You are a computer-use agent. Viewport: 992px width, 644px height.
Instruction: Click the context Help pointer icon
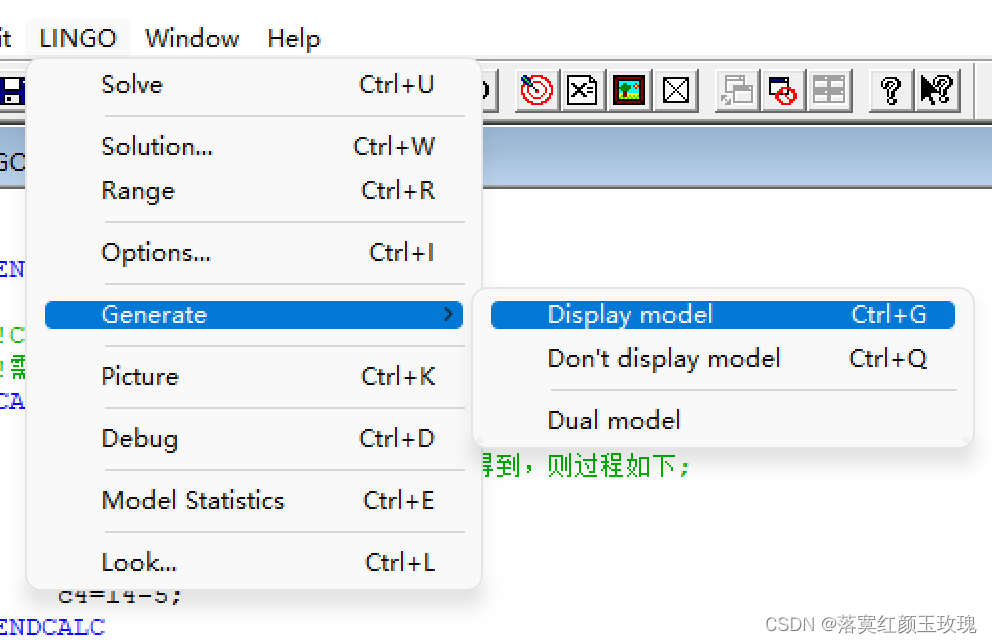pyautogui.click(x=937, y=90)
